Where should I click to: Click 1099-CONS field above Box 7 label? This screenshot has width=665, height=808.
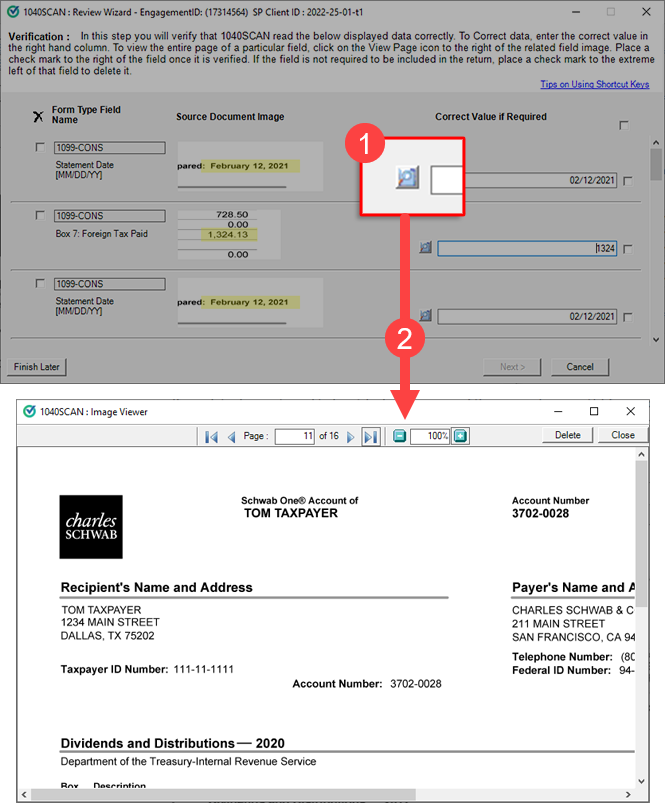(x=110, y=216)
